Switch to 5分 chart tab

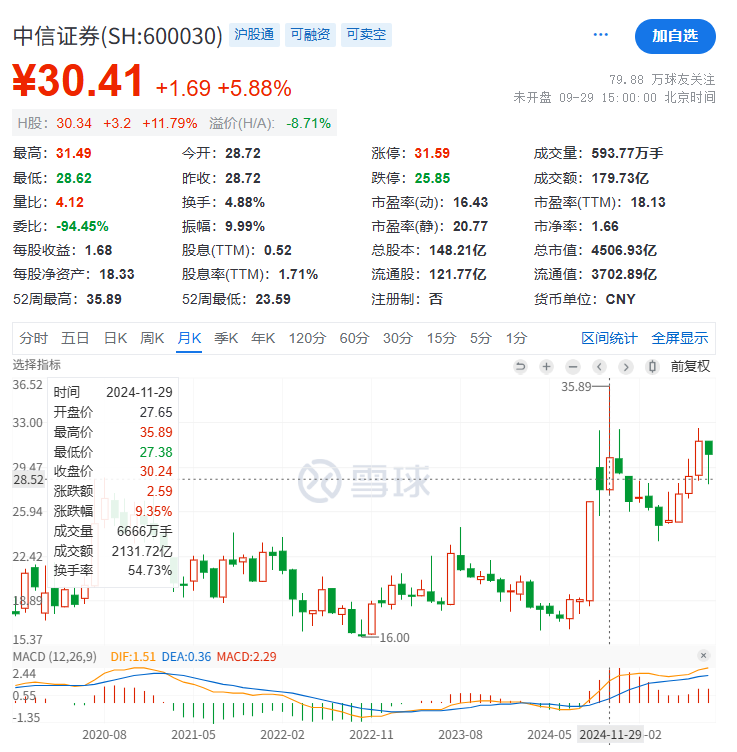pos(480,338)
